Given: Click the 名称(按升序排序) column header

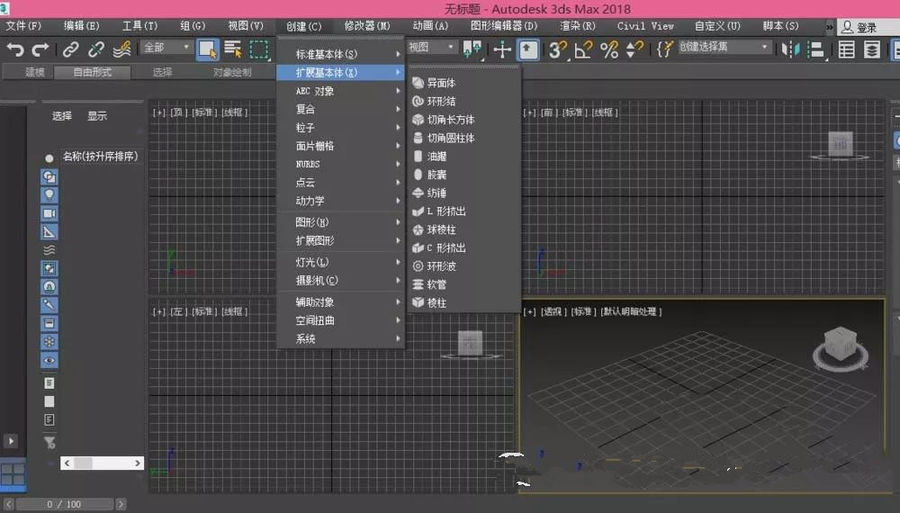Looking at the screenshot, I should click(x=100, y=156).
